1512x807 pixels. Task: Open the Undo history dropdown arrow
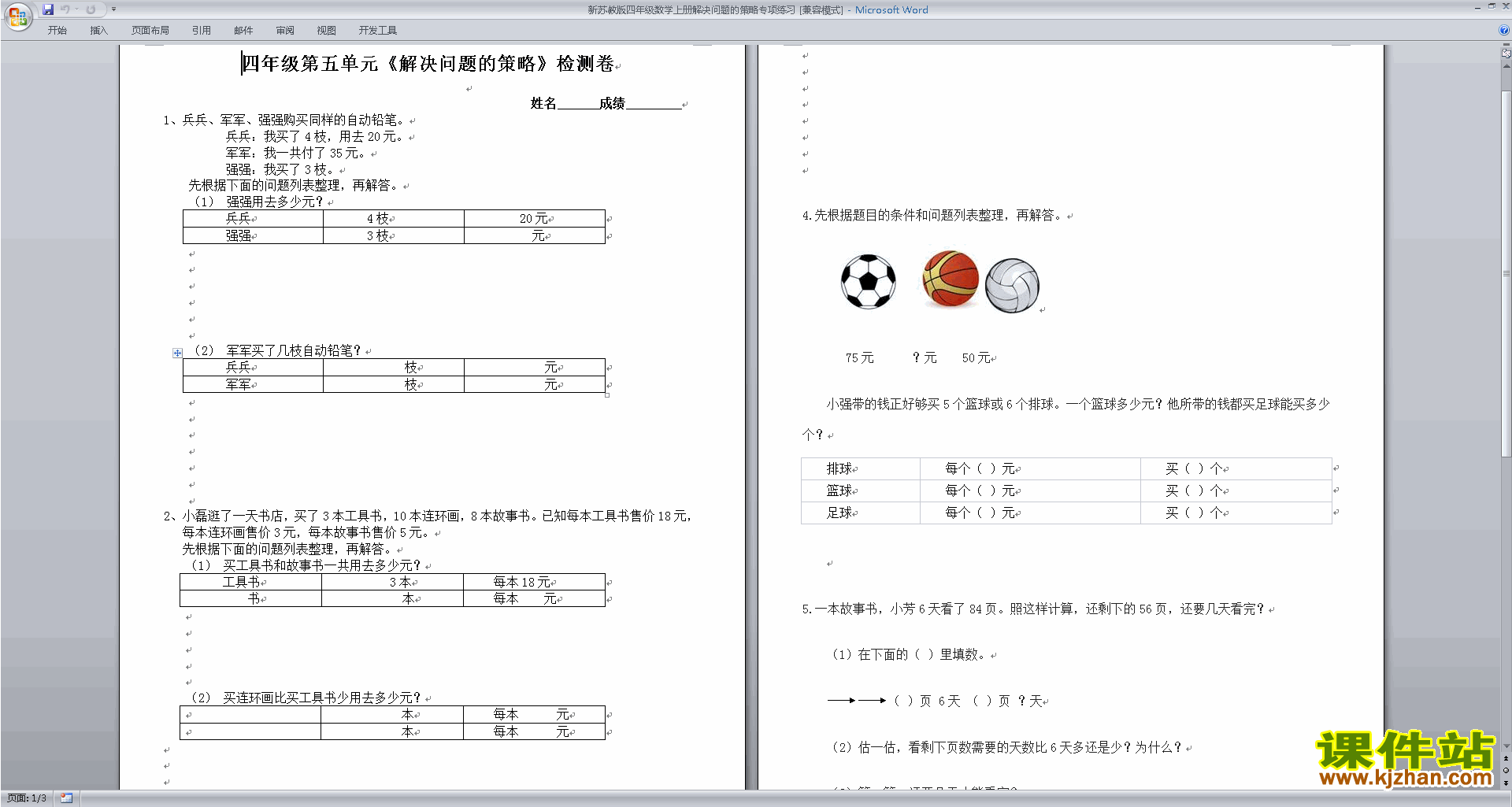coord(76,9)
